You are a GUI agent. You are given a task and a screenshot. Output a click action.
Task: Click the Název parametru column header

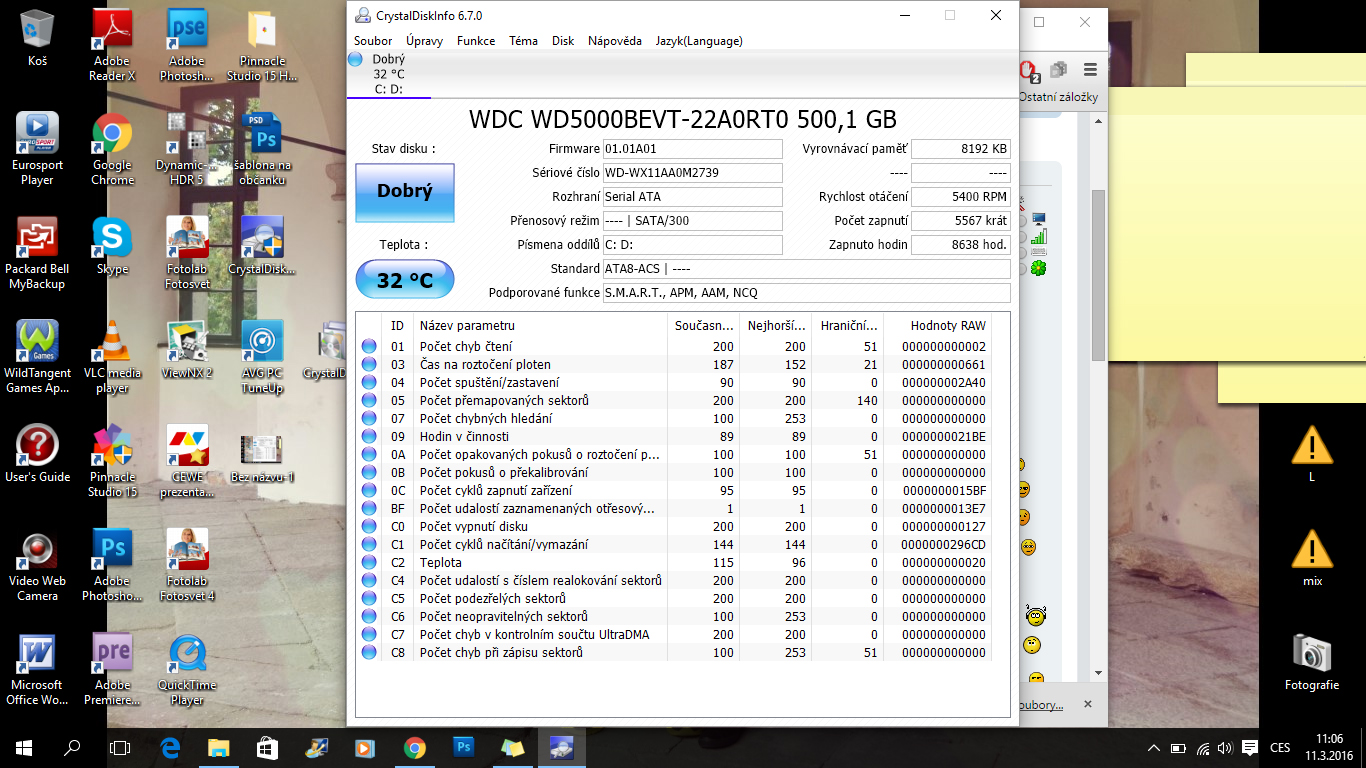click(x=540, y=326)
